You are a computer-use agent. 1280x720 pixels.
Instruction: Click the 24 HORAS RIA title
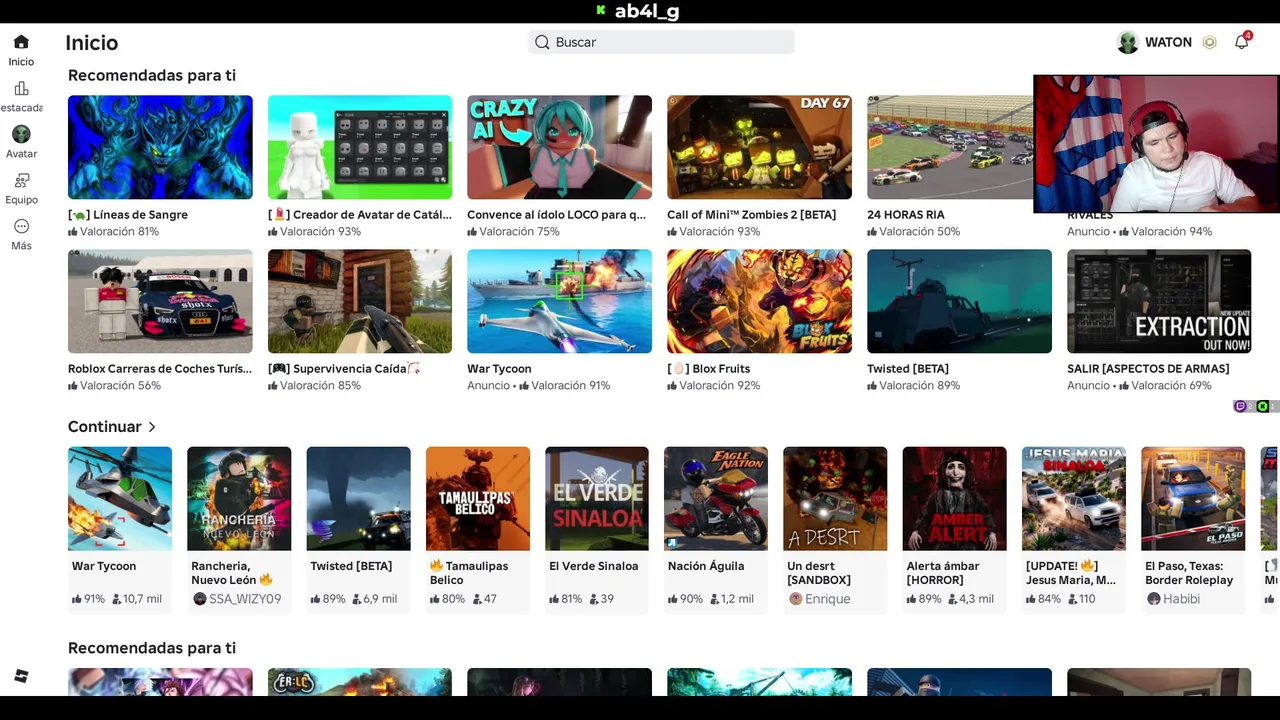coord(906,215)
